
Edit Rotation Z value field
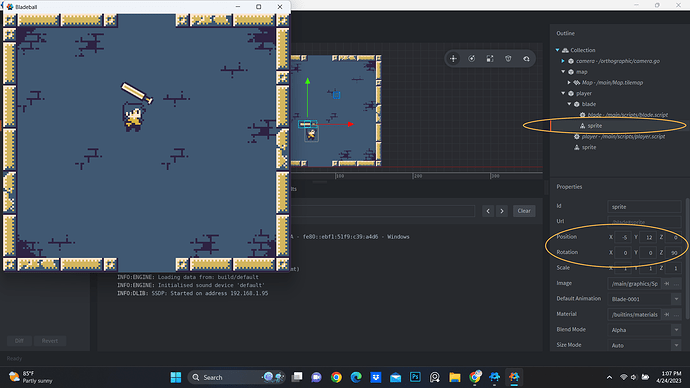click(673, 253)
